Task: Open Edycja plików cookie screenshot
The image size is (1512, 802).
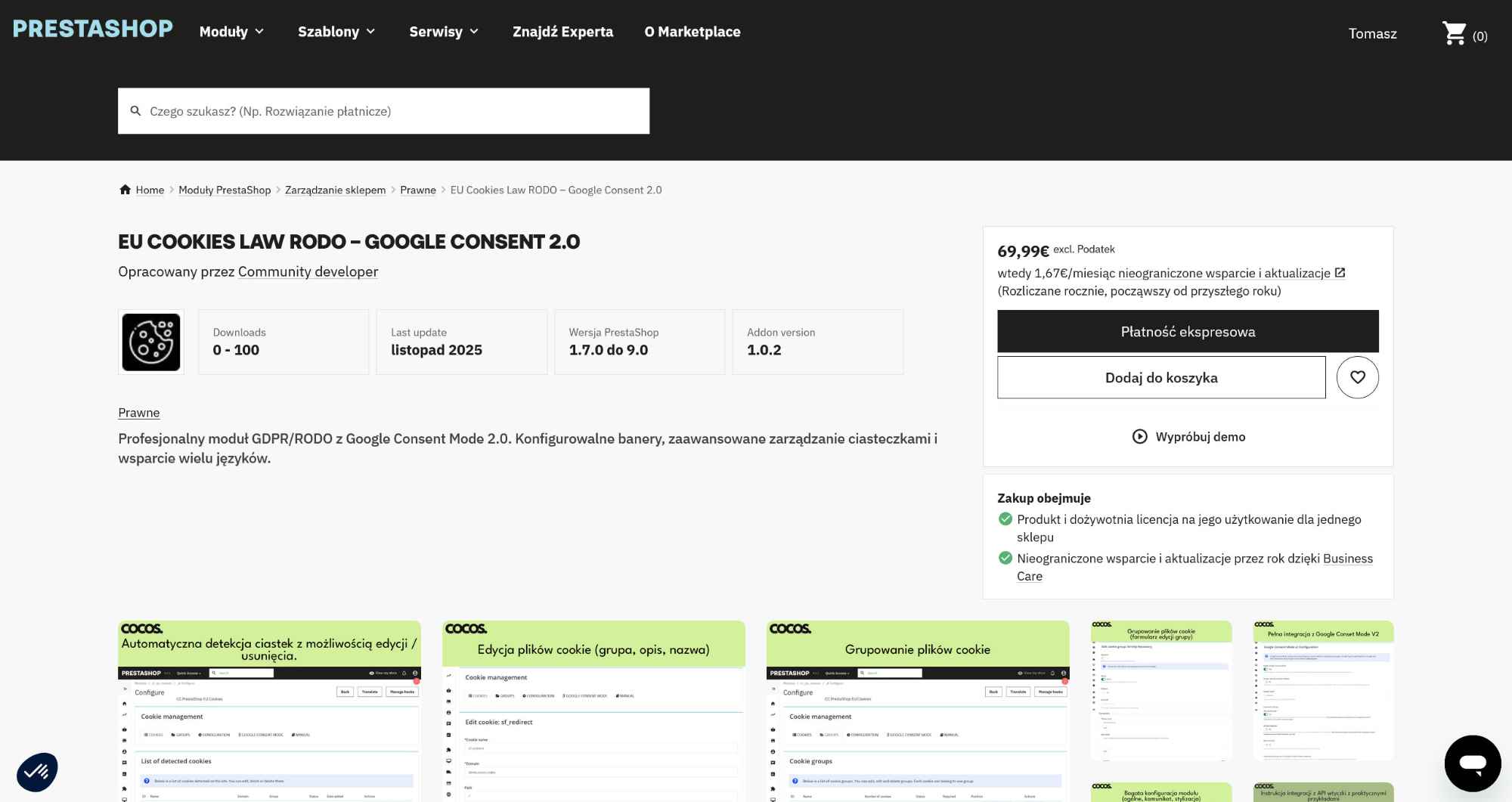Action: click(593, 711)
